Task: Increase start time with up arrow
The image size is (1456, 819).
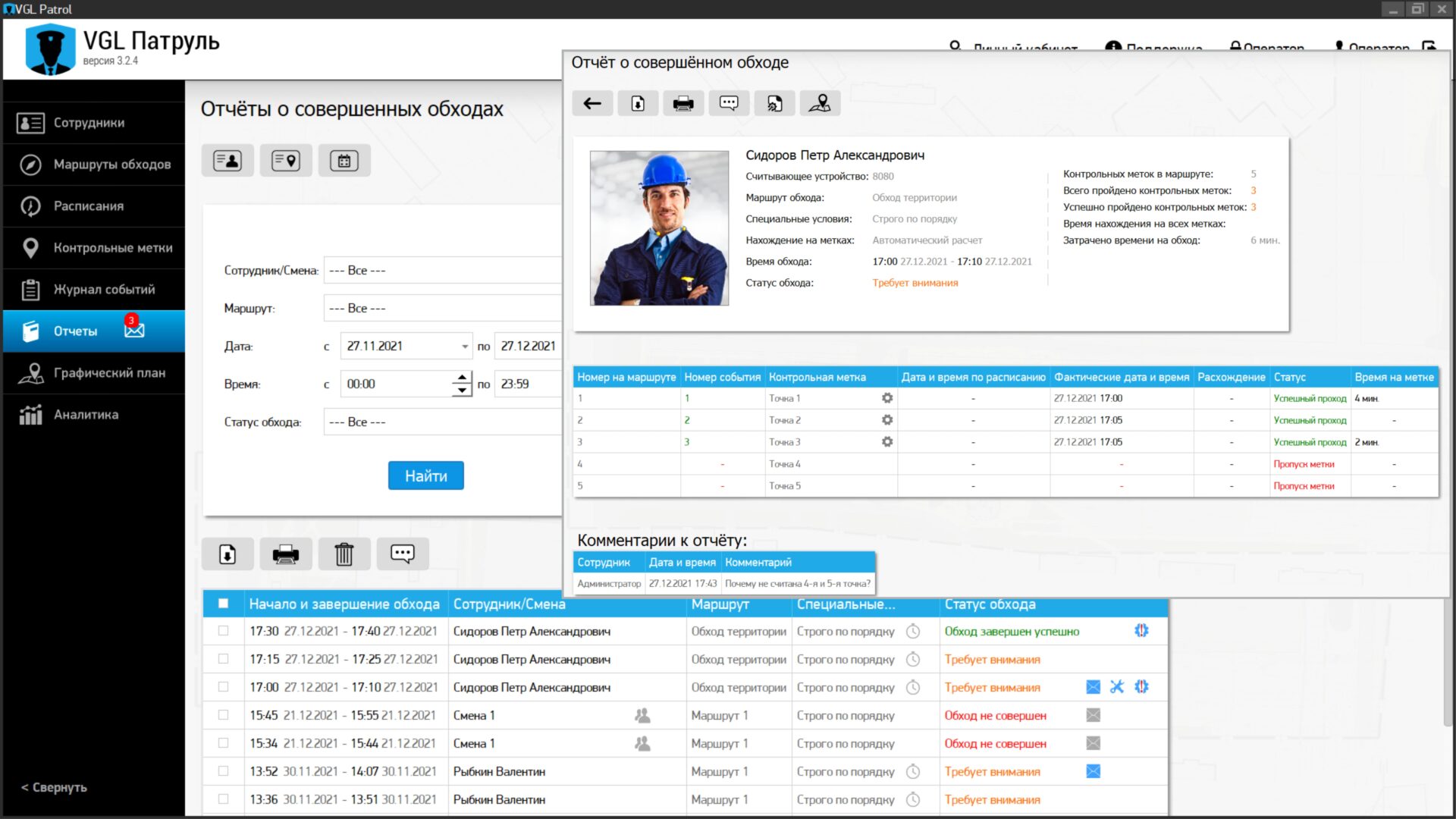Action: point(462,378)
